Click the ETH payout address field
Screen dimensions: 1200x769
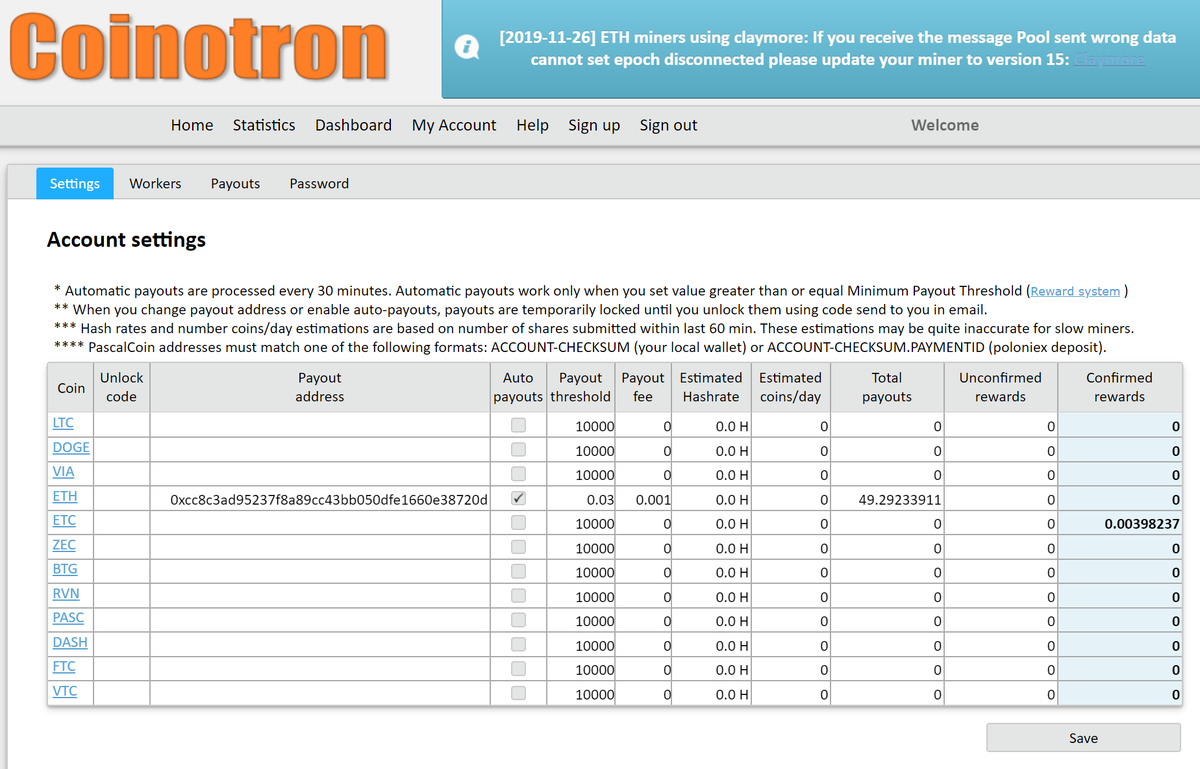(x=320, y=498)
